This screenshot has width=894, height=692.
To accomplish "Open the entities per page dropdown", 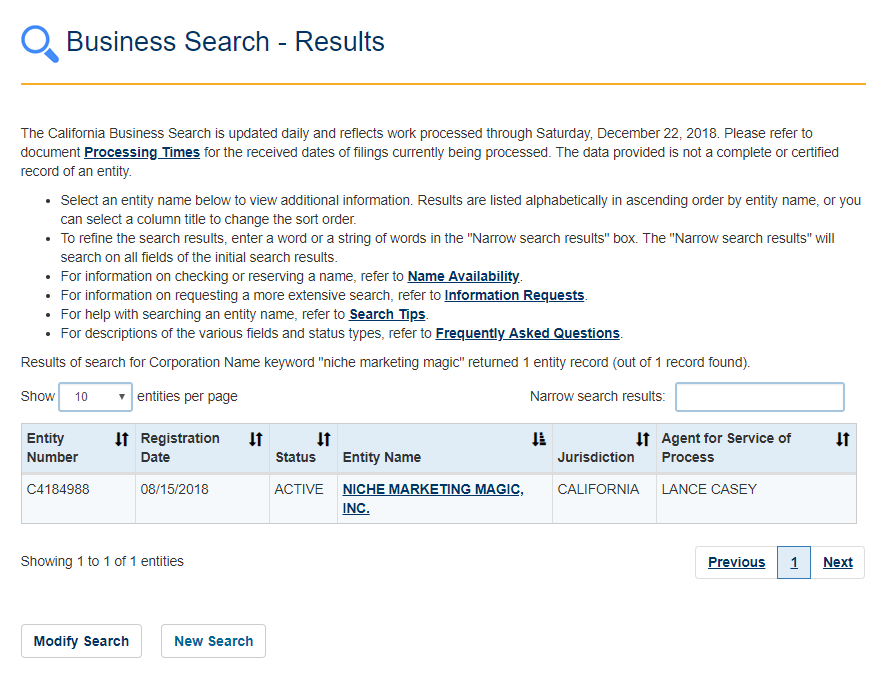I will coord(95,397).
